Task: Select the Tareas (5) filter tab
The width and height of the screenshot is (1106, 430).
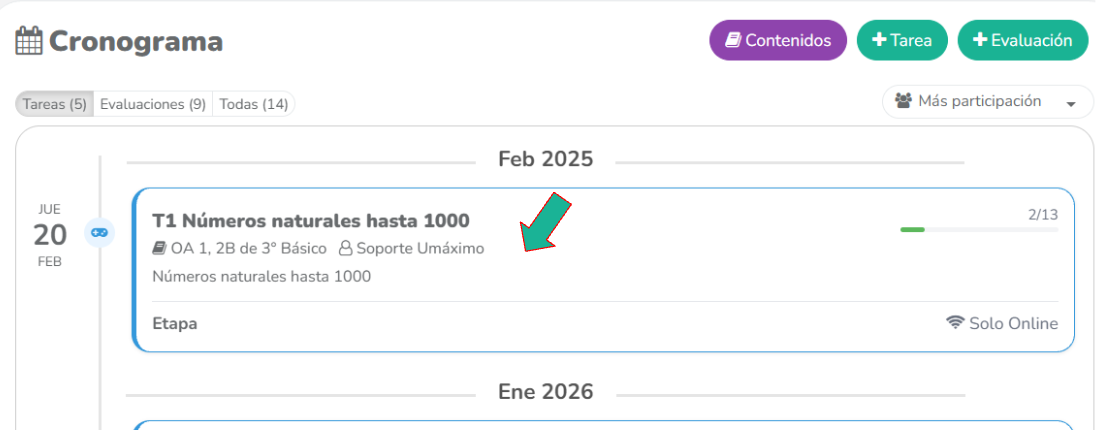Action: (55, 104)
